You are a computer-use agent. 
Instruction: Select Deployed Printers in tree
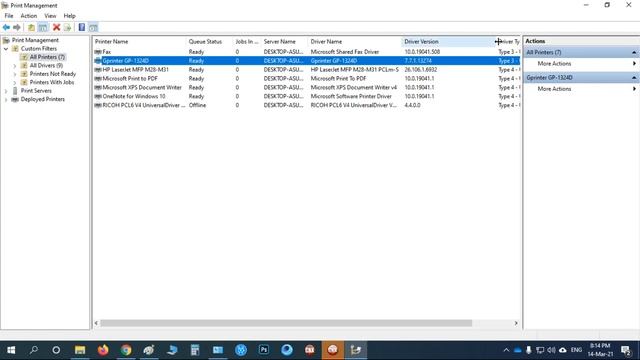point(42,99)
